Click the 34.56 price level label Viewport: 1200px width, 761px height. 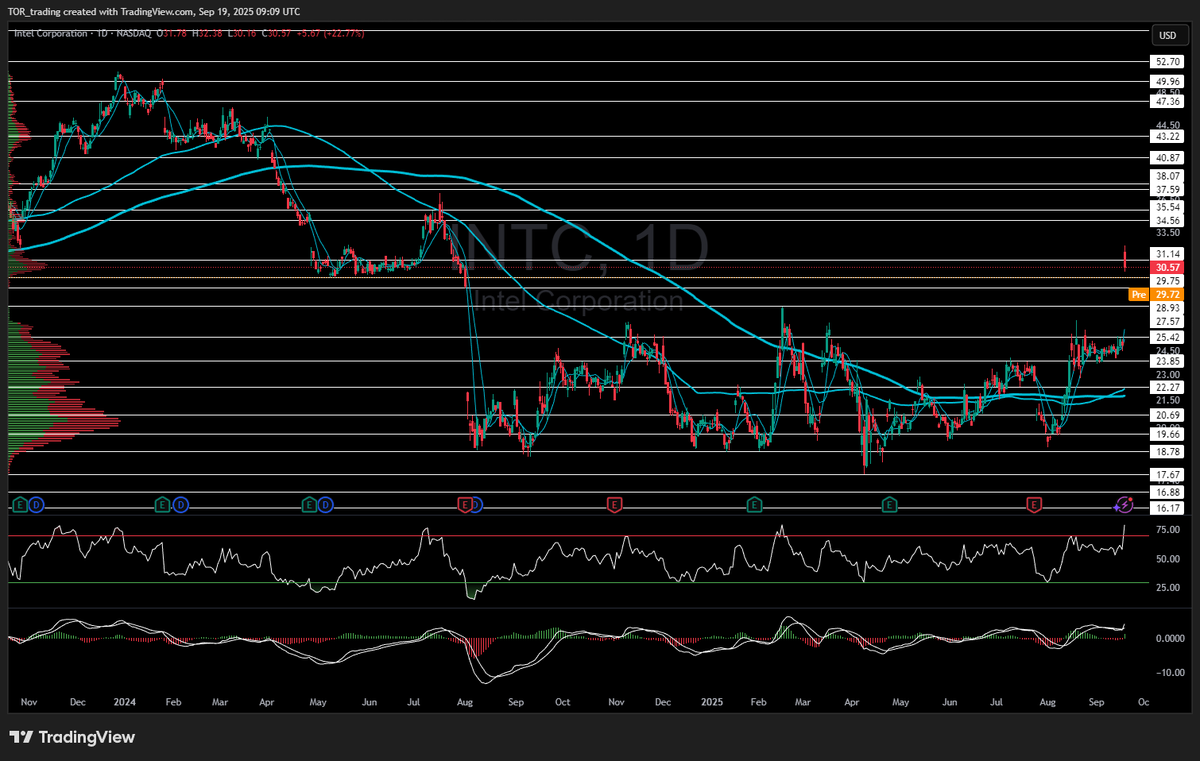tap(1168, 220)
